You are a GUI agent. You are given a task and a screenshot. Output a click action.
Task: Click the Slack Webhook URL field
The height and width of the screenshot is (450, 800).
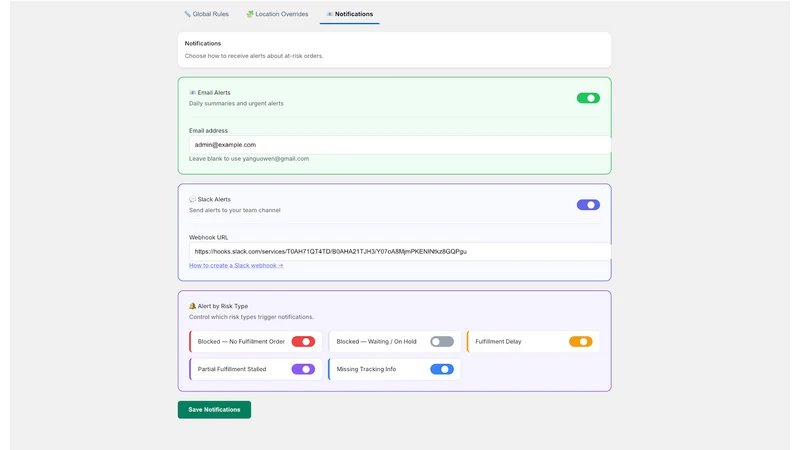click(x=400, y=251)
